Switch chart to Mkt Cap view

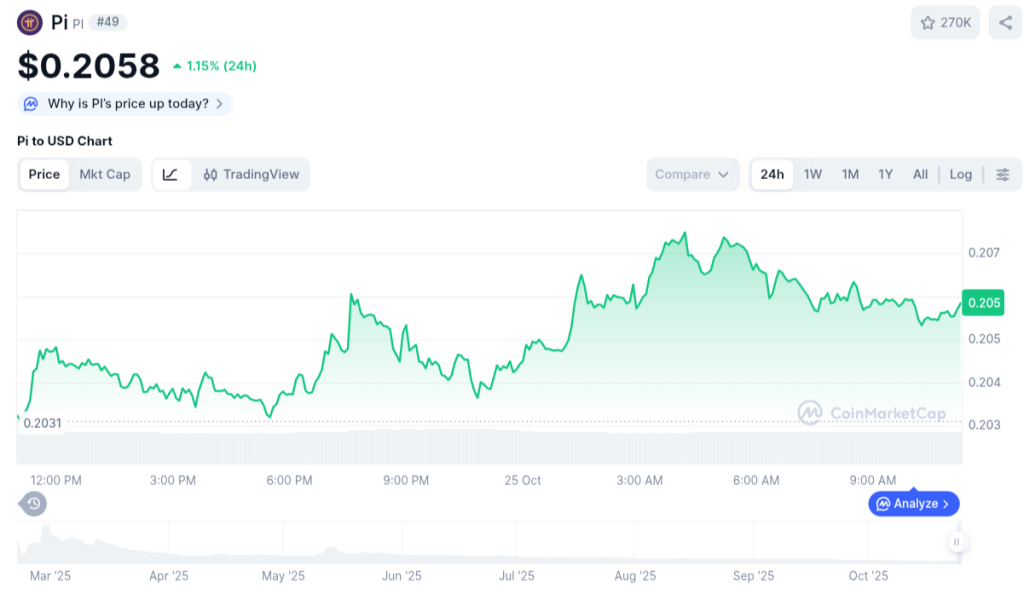(x=105, y=174)
